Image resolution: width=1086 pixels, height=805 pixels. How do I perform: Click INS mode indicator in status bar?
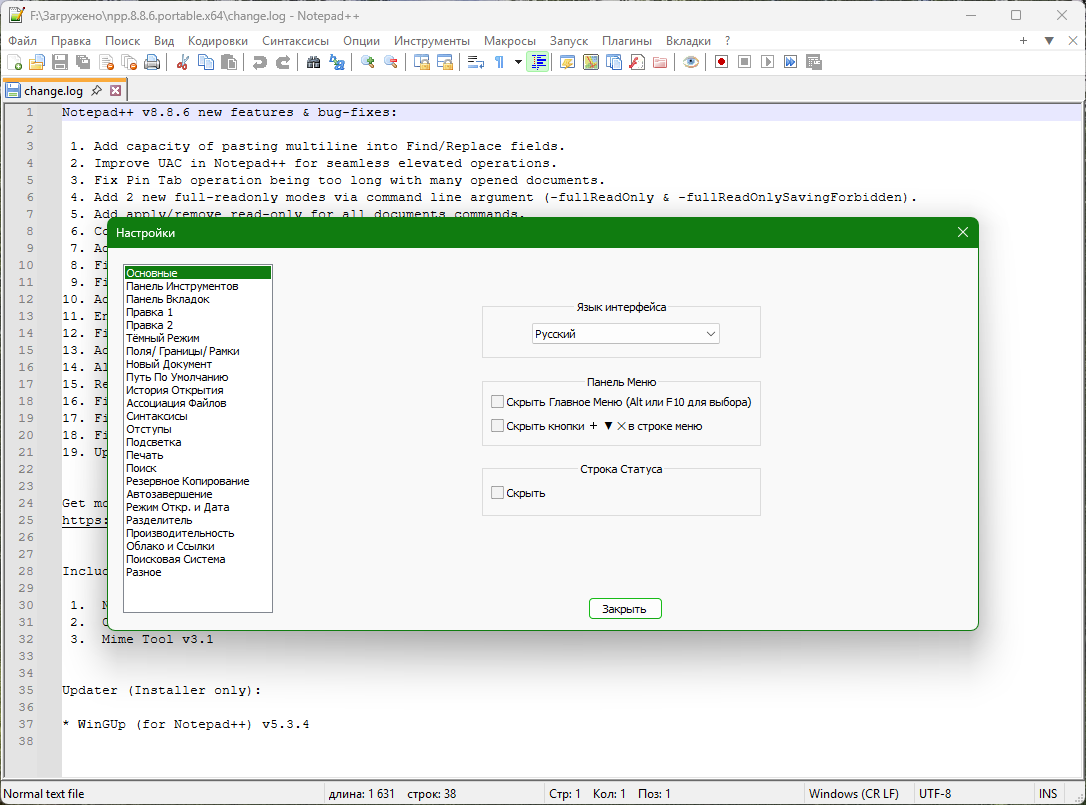point(1048,794)
